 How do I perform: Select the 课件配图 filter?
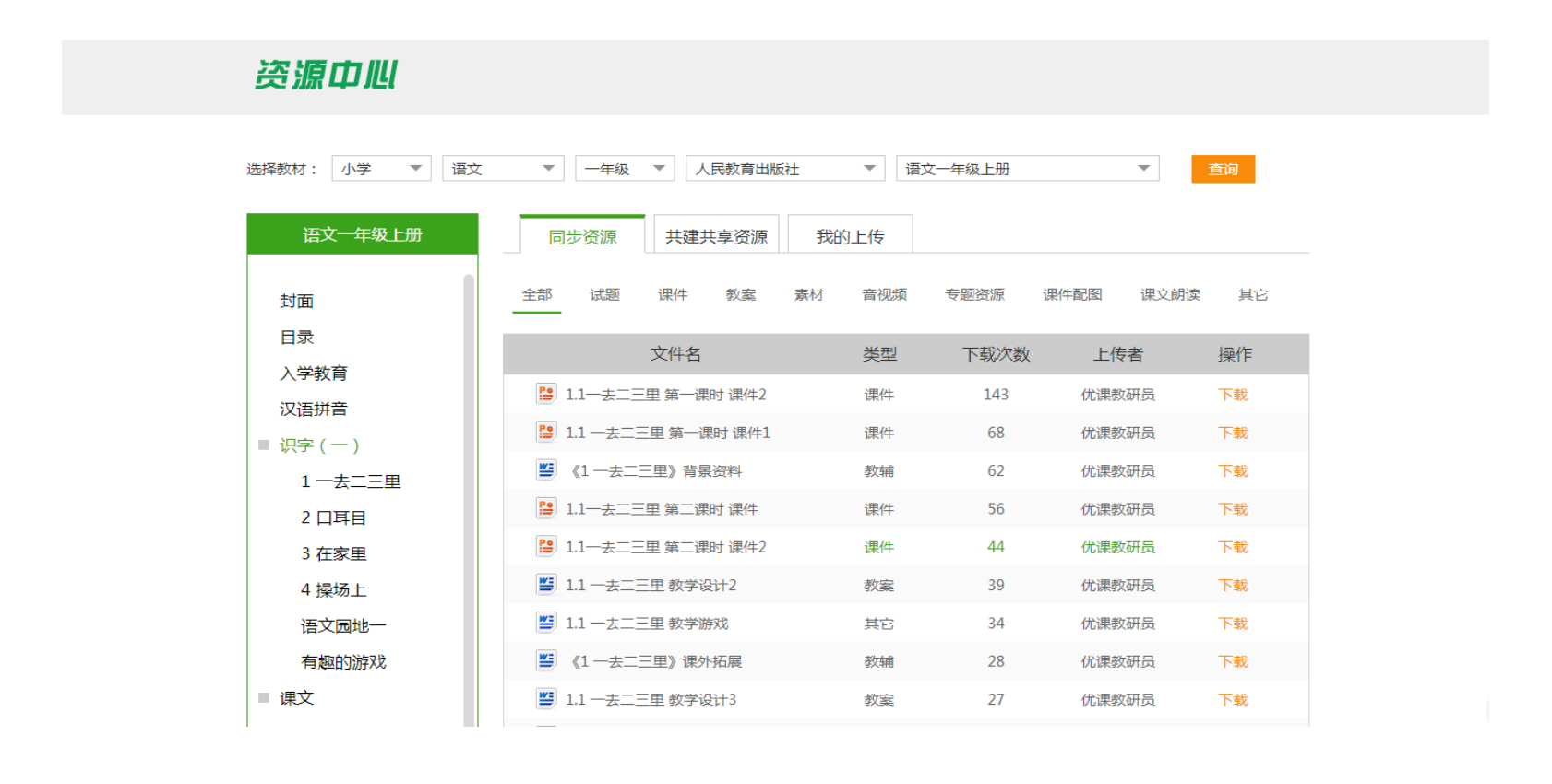click(1072, 295)
